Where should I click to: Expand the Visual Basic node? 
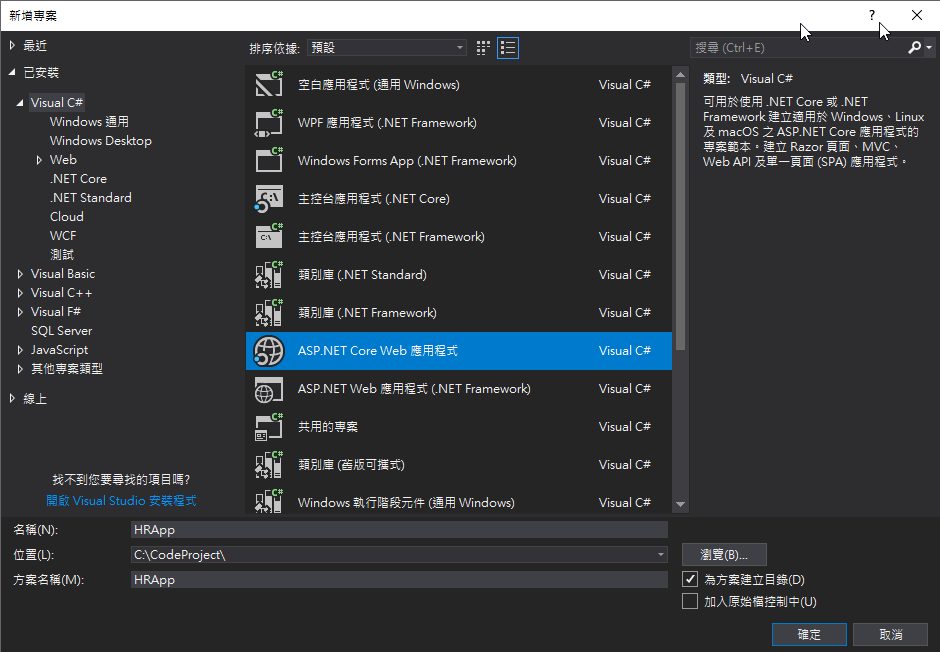20,274
